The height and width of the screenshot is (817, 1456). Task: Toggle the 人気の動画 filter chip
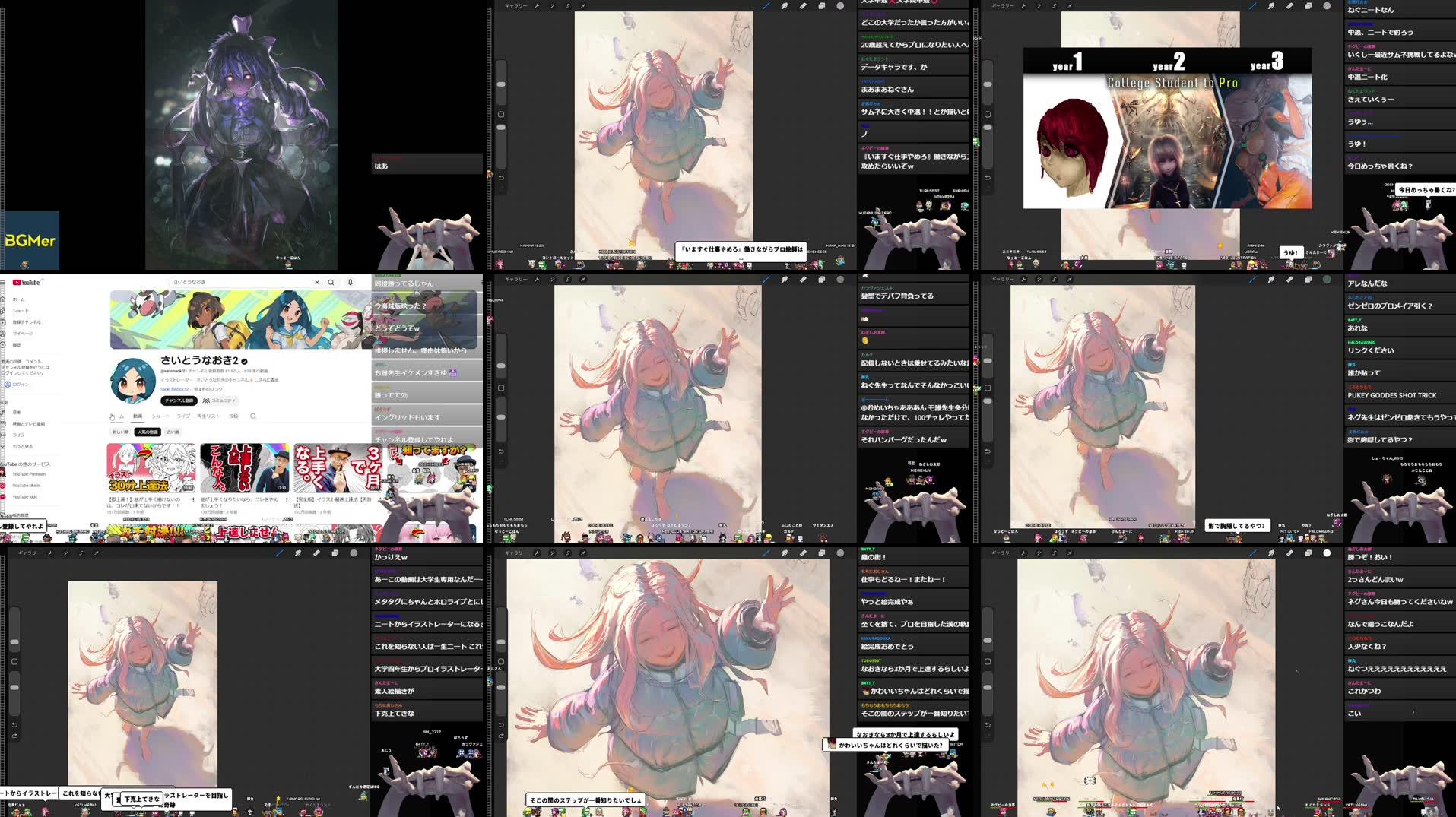coord(148,432)
